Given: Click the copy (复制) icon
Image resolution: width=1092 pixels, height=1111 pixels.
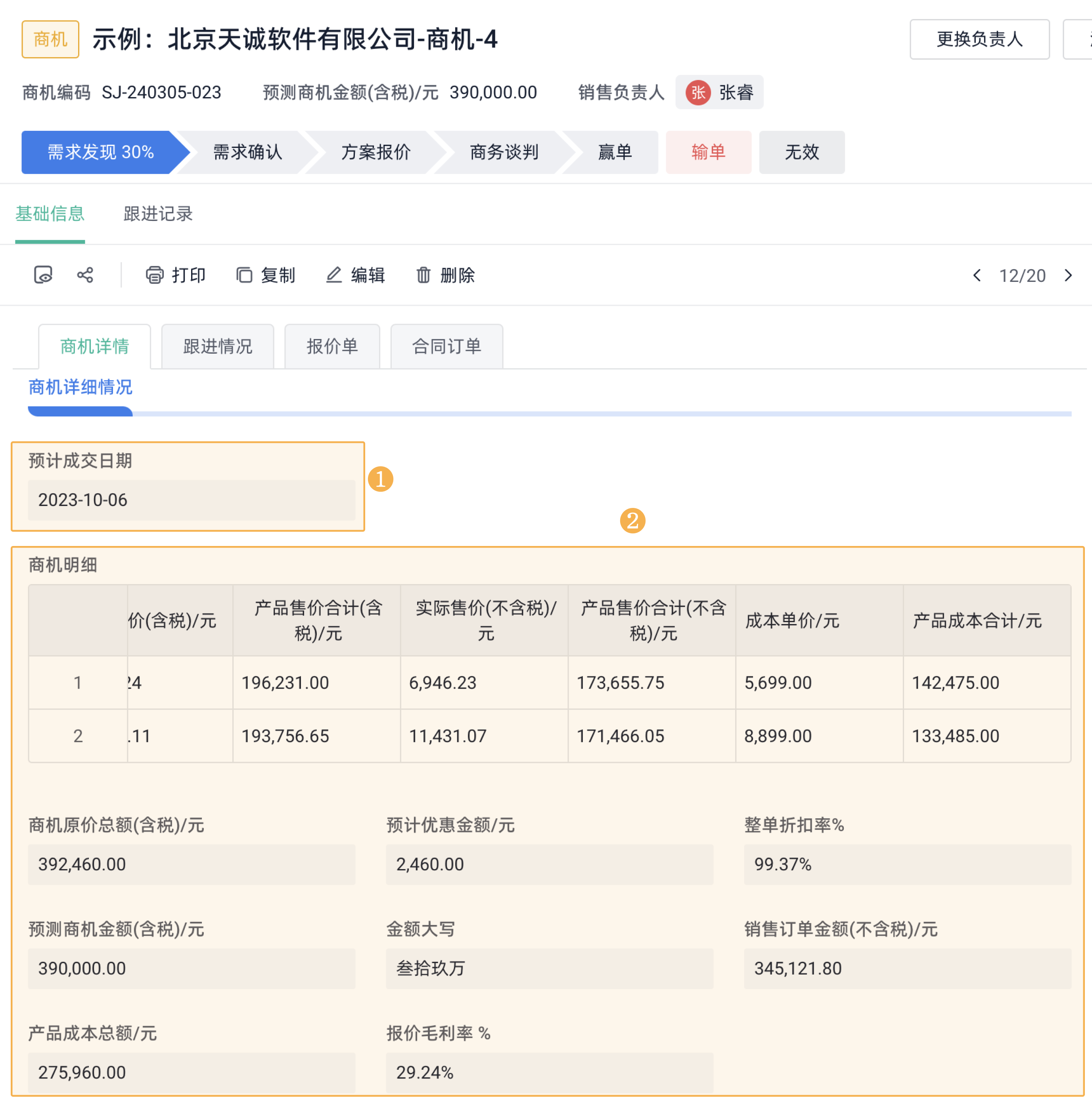Looking at the screenshot, I should pos(244,275).
